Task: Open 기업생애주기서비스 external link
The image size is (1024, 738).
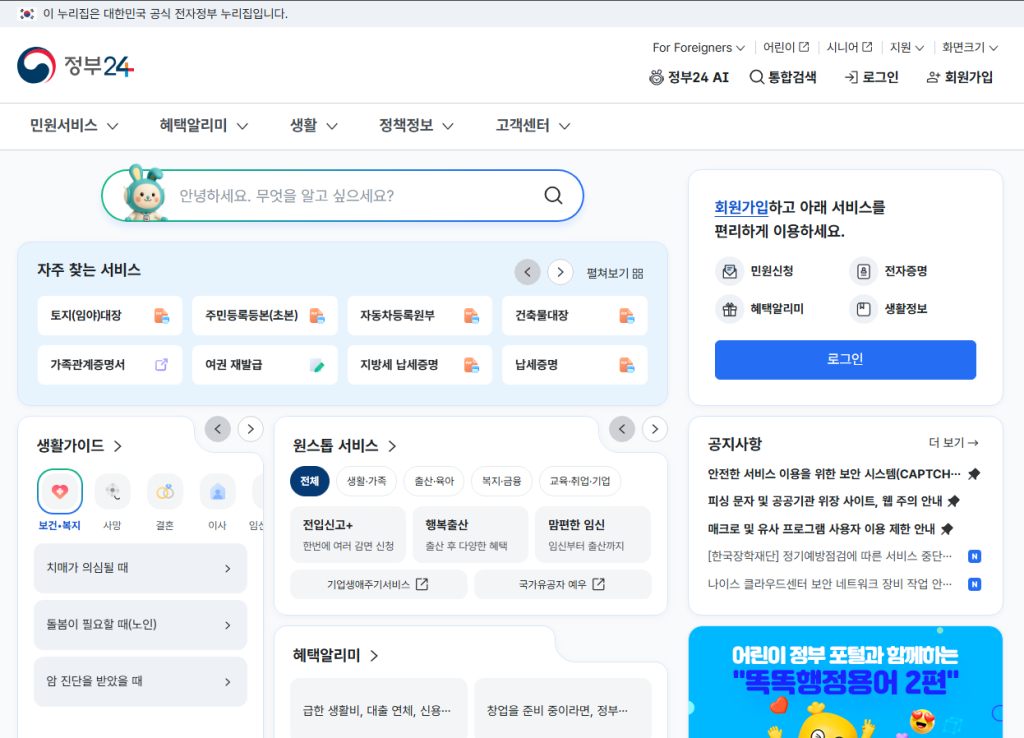Action: (x=379, y=585)
